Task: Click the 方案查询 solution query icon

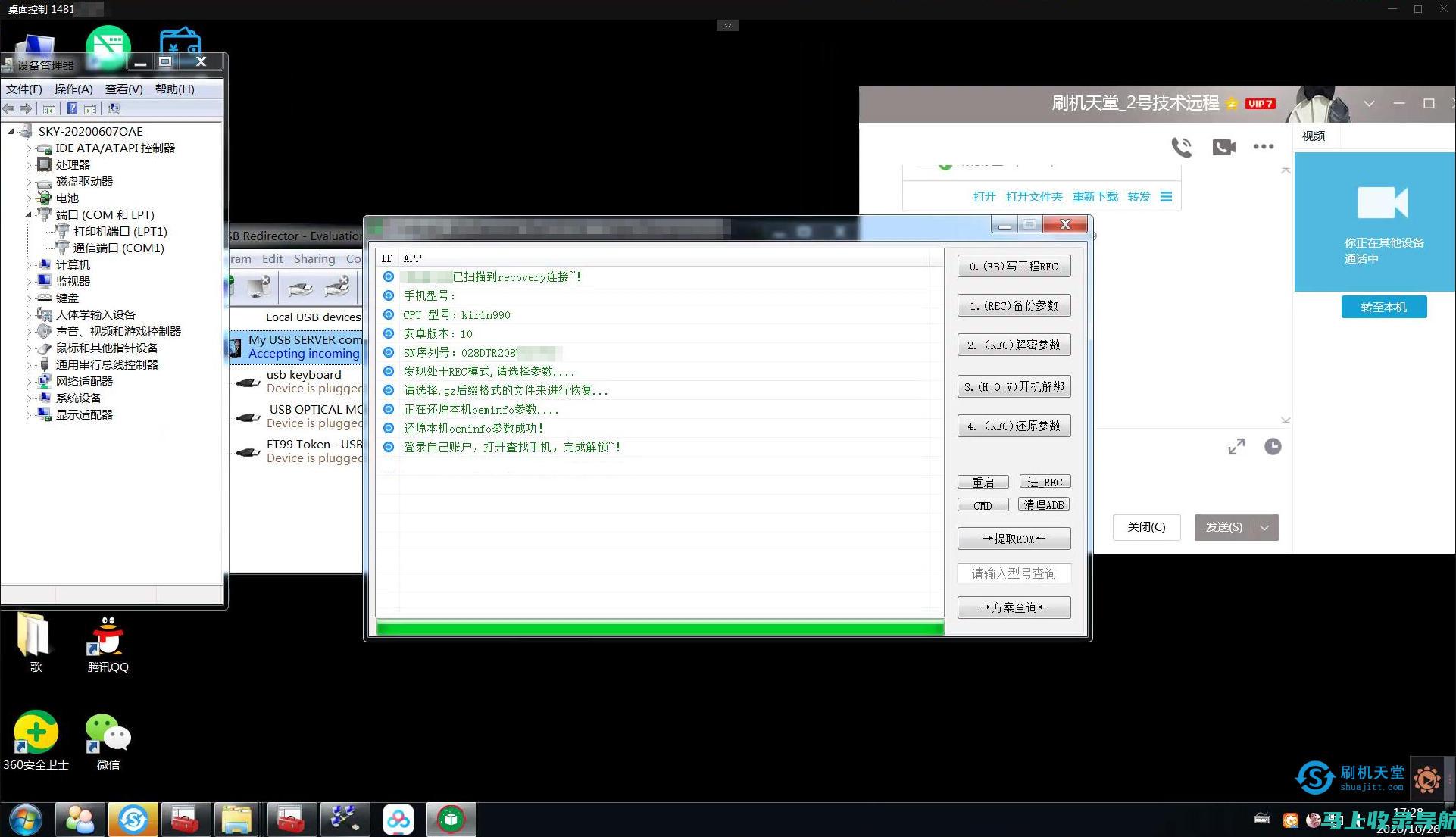Action: [1013, 607]
